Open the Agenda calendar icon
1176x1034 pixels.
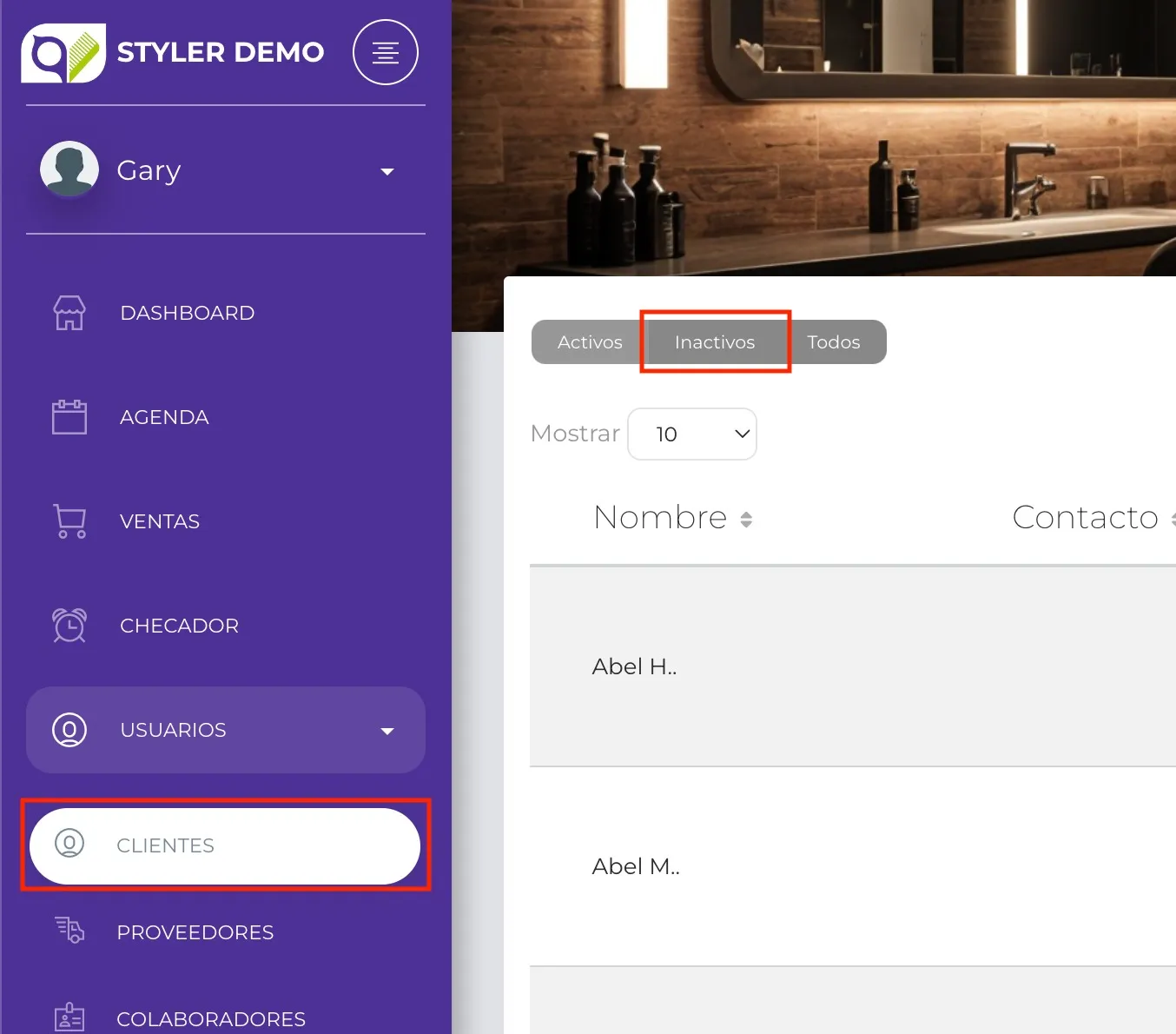[x=69, y=417]
